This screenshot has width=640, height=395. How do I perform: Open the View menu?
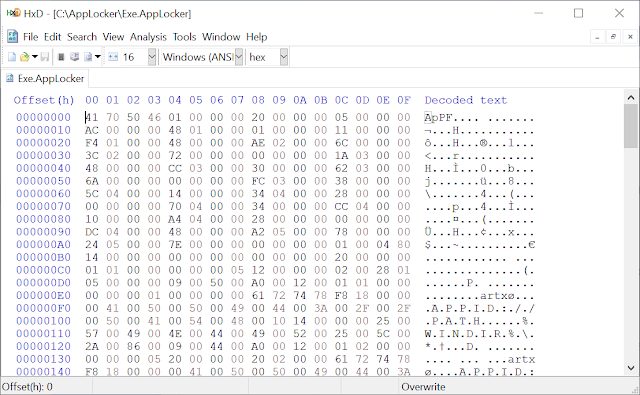point(113,37)
